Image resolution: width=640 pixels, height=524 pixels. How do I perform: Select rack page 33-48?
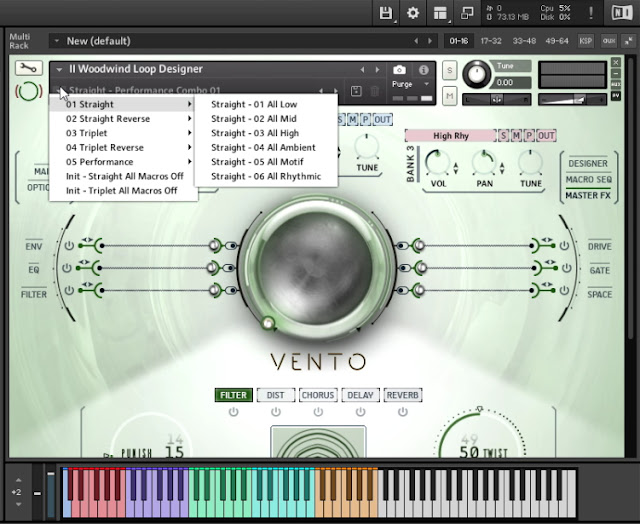coord(524,41)
